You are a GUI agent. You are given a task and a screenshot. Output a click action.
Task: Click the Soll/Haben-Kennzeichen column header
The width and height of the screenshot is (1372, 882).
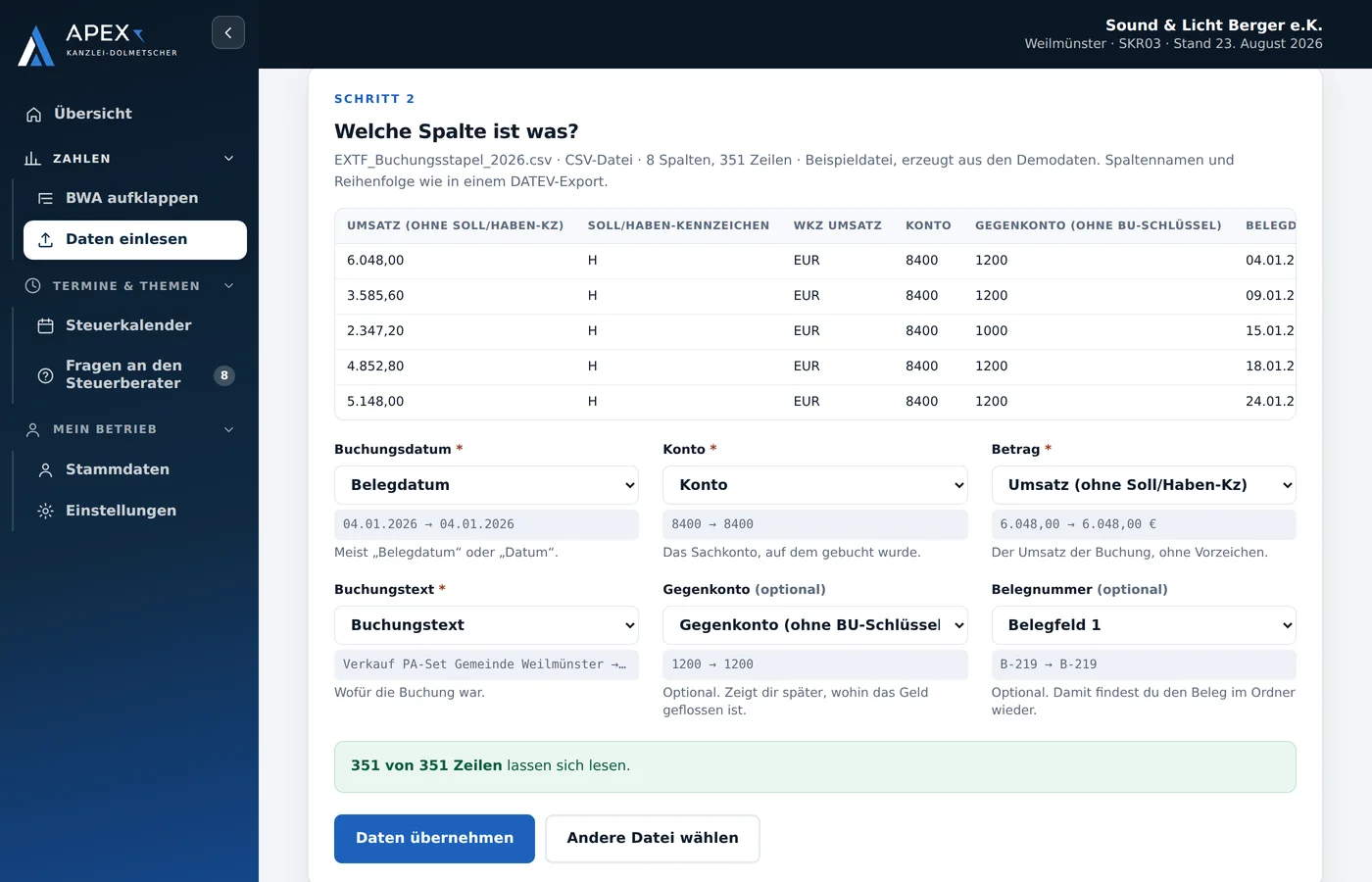678,225
